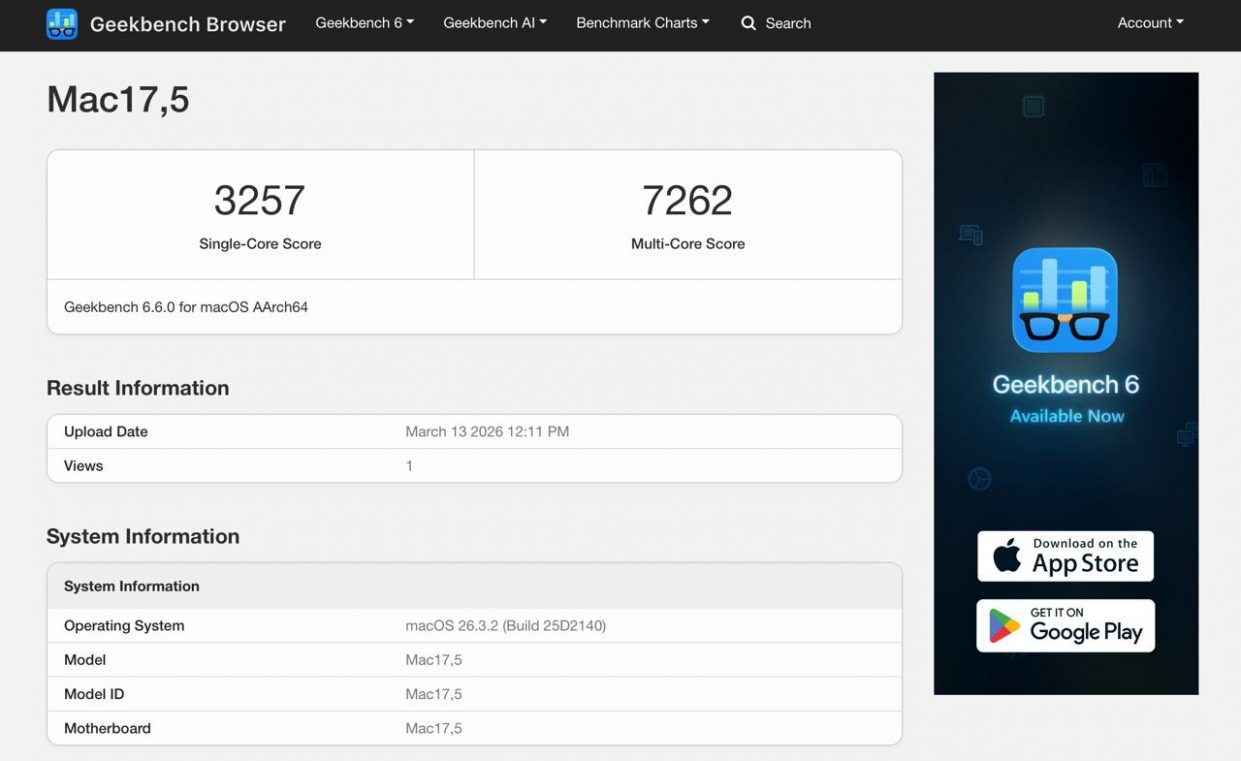Open the Account dropdown menu
The height and width of the screenshot is (761, 1241).
(1150, 22)
